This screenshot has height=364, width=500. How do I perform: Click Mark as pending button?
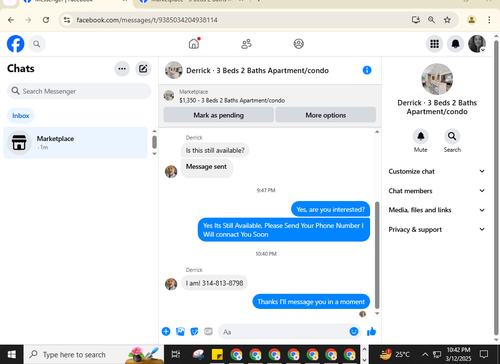(x=219, y=115)
